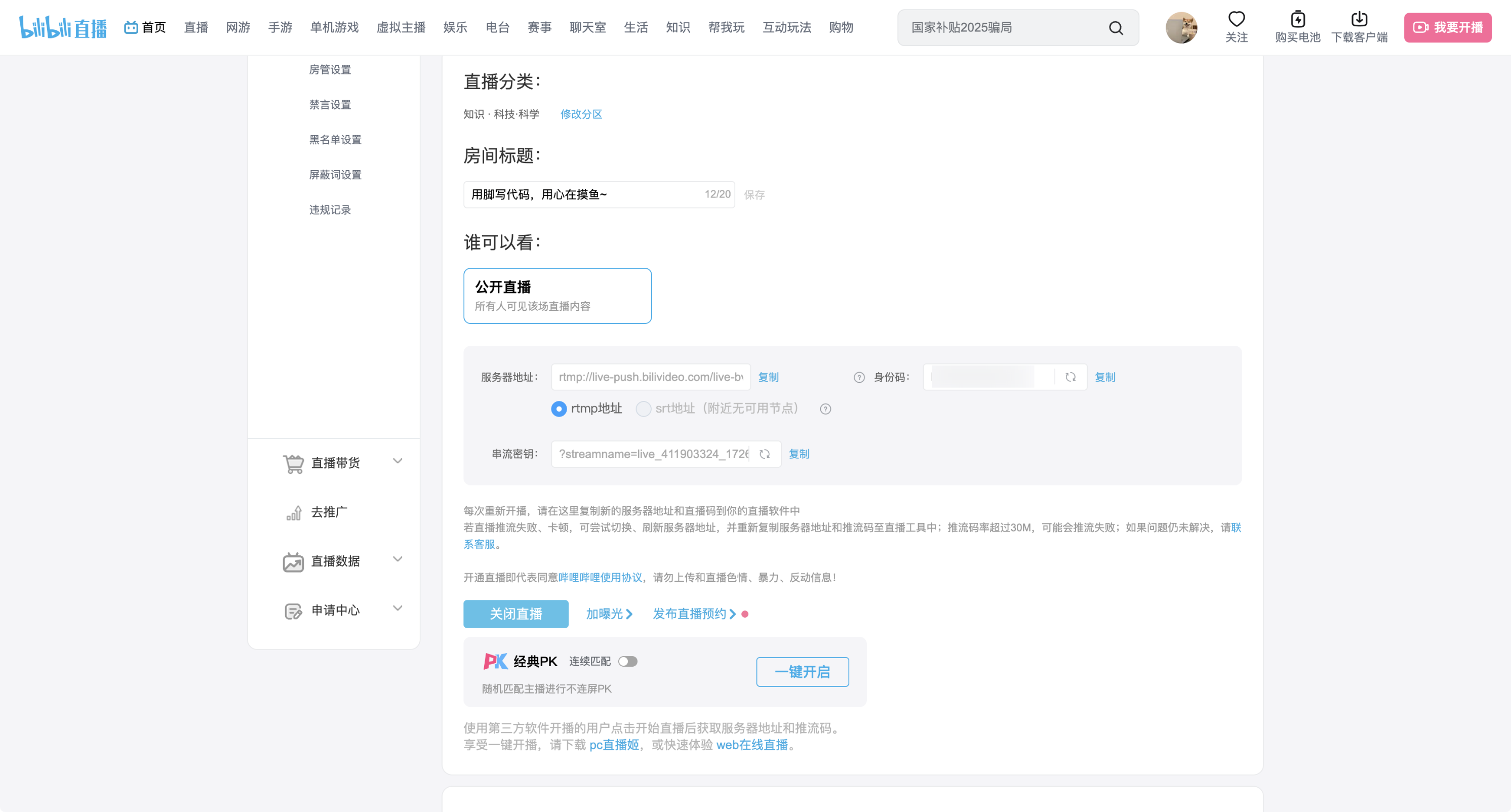This screenshot has width=1511, height=812.
Task: Refresh the 身份码 code icon
Action: click(x=1070, y=377)
